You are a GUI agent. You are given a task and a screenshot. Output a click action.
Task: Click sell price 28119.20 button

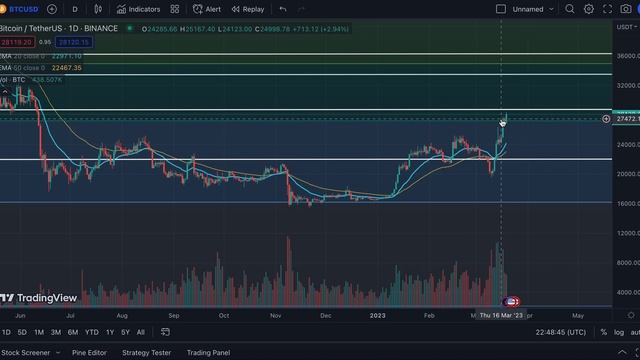click(x=17, y=42)
